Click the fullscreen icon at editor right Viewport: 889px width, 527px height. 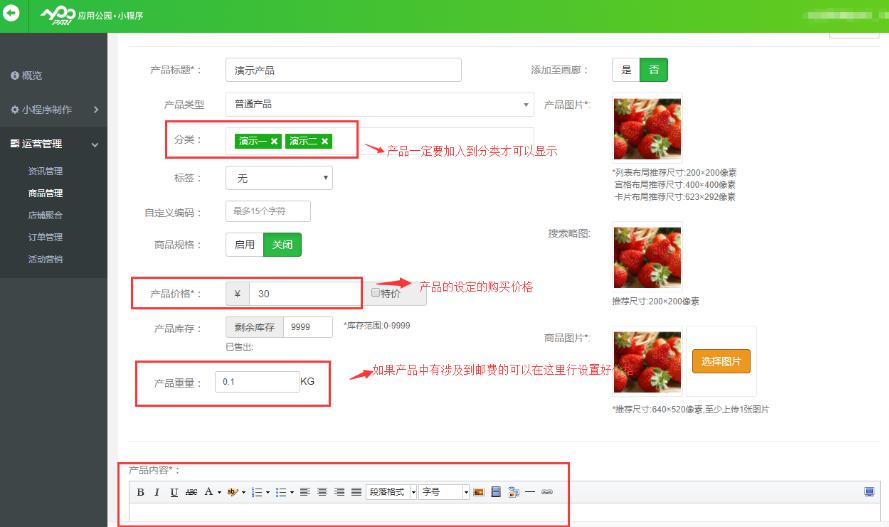[x=869, y=491]
